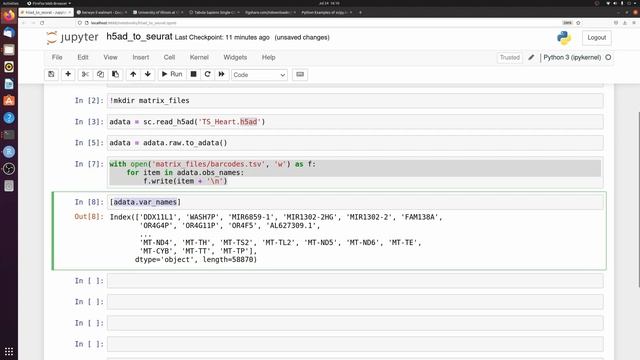
Task: Open the View menu
Action: point(110,58)
